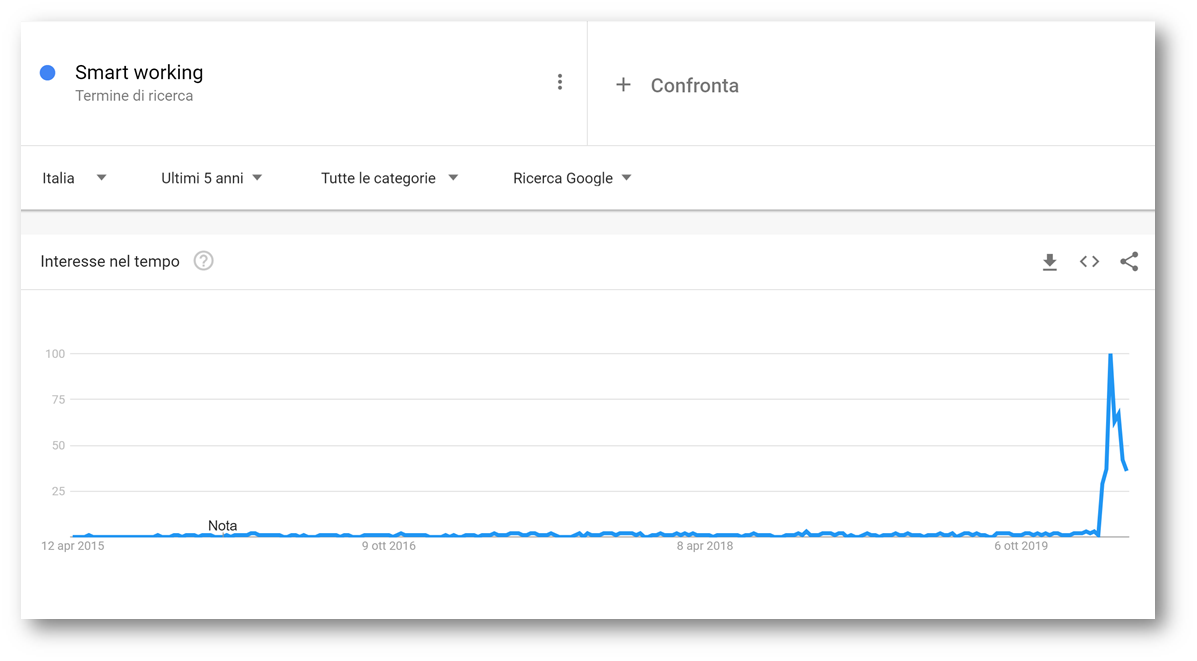1197x661 pixels.
Task: Click the Confronta compare text
Action: tap(695, 85)
